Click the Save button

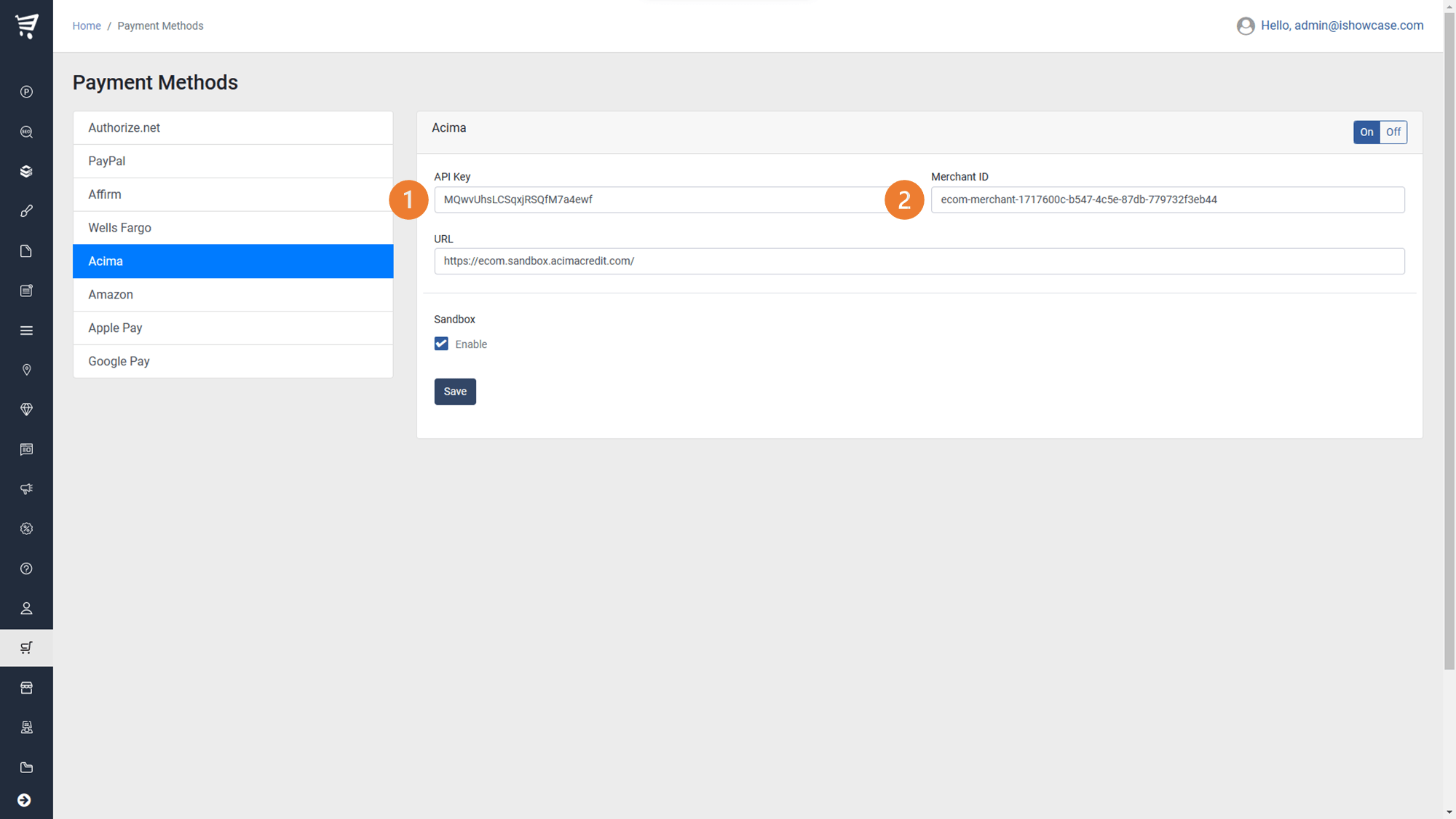(455, 392)
